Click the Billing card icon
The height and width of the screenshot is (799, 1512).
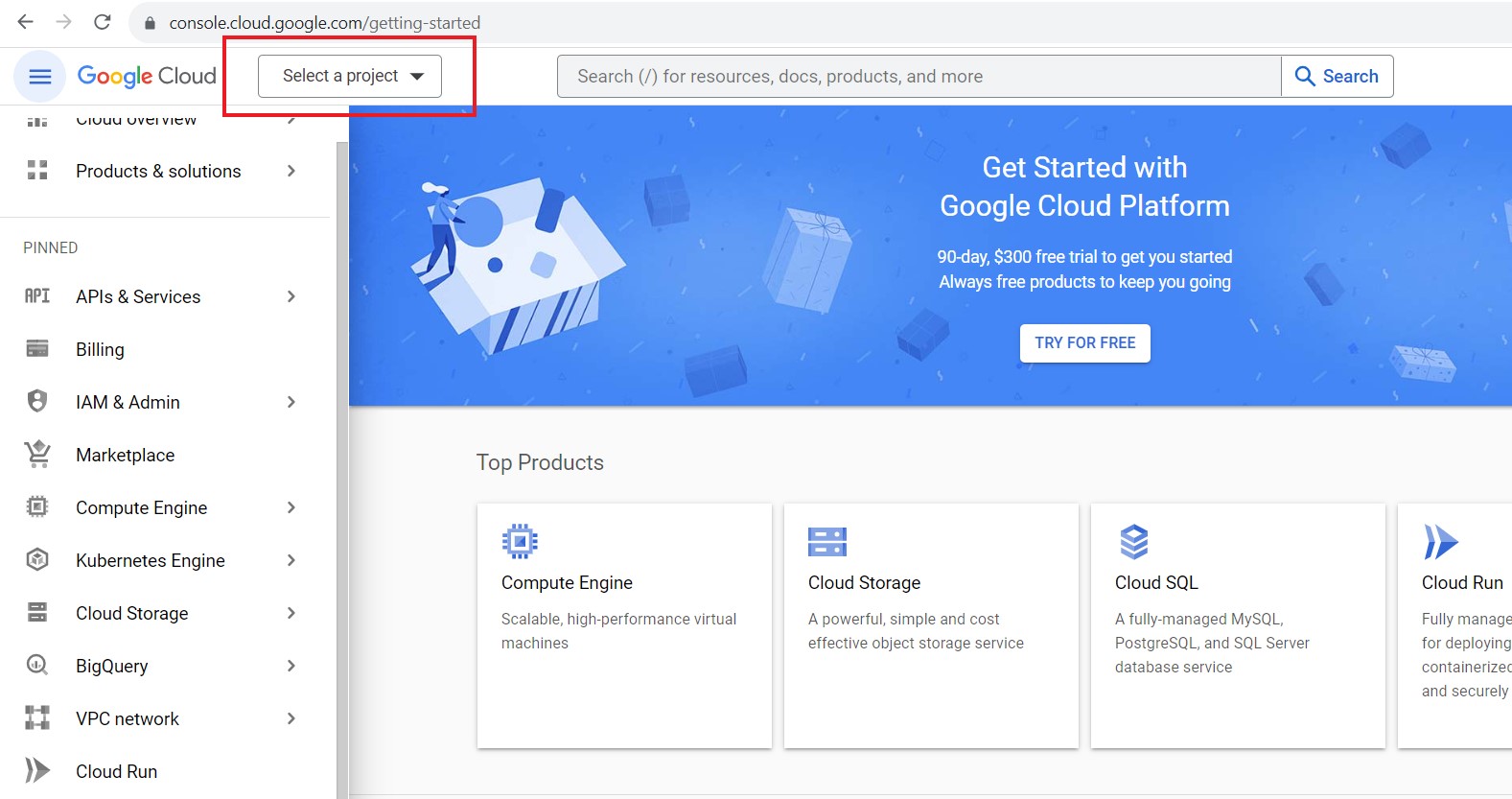pyautogui.click(x=37, y=348)
